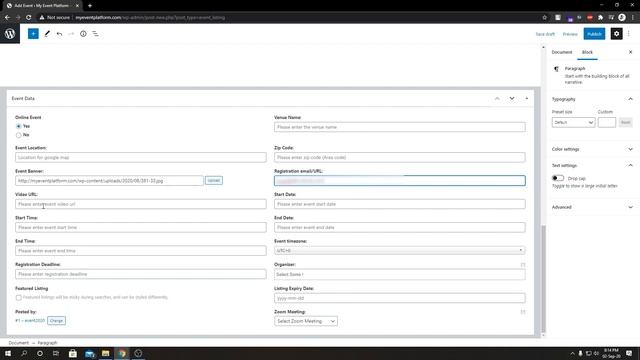Viewport: 640px width, 360px height.
Task: Select the pencil edit tool
Action: pos(47,34)
